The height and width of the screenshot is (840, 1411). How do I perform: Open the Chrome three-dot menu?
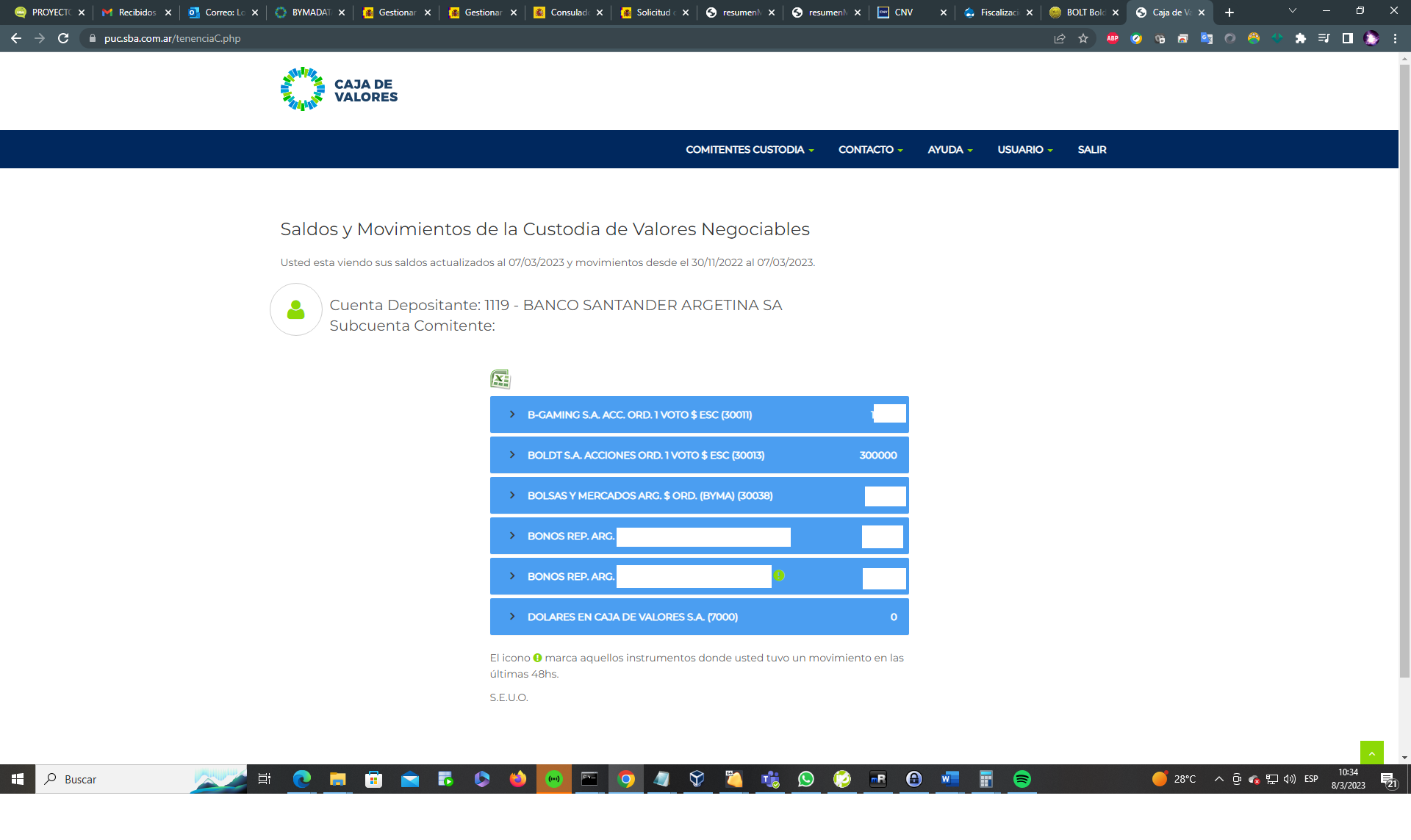[1395, 38]
